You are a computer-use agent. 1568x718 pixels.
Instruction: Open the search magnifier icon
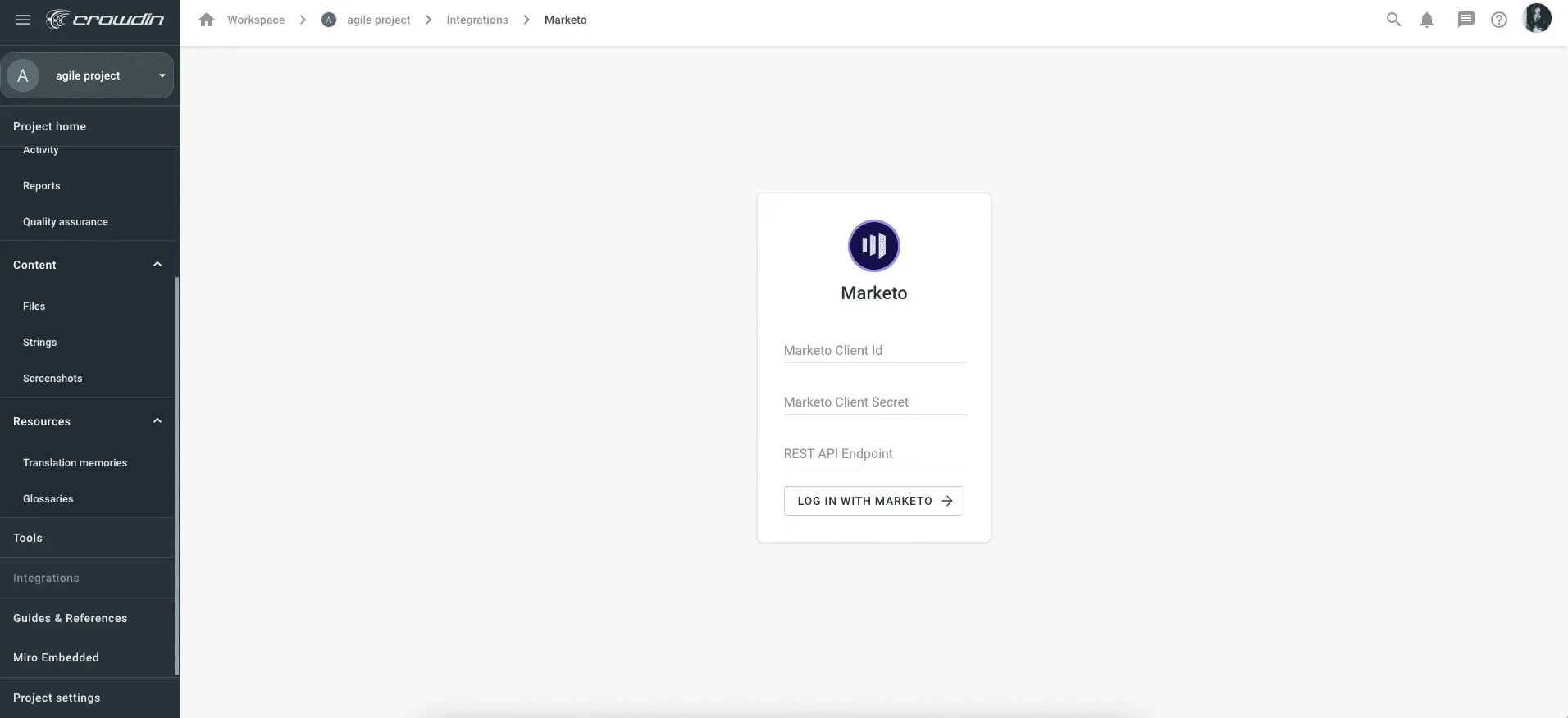click(1393, 20)
